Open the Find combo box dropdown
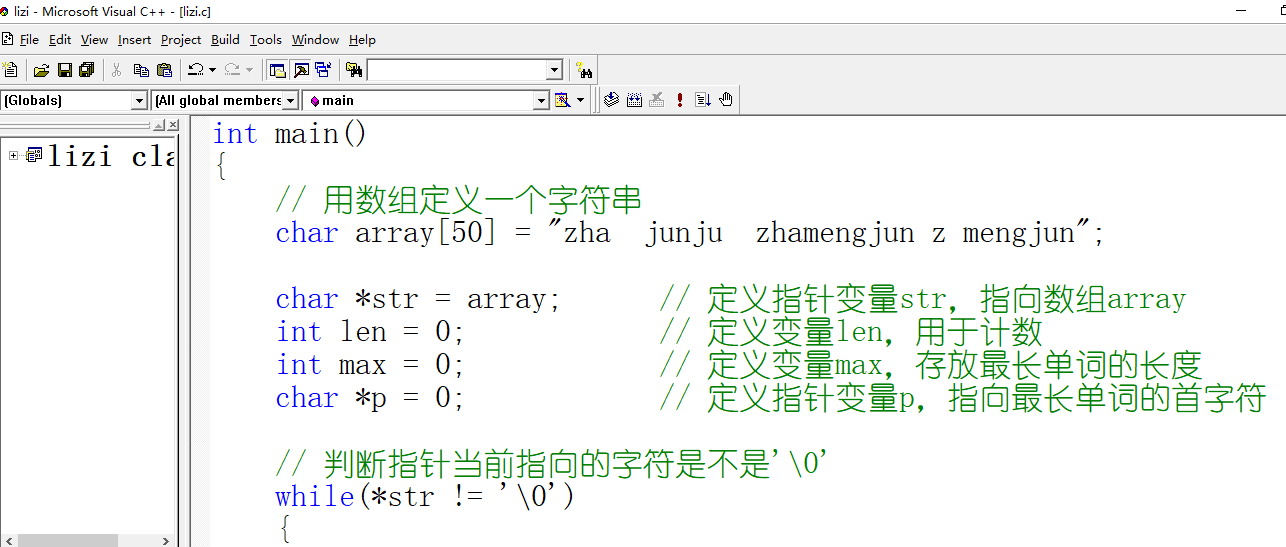The height and width of the screenshot is (547, 1286). click(x=554, y=70)
